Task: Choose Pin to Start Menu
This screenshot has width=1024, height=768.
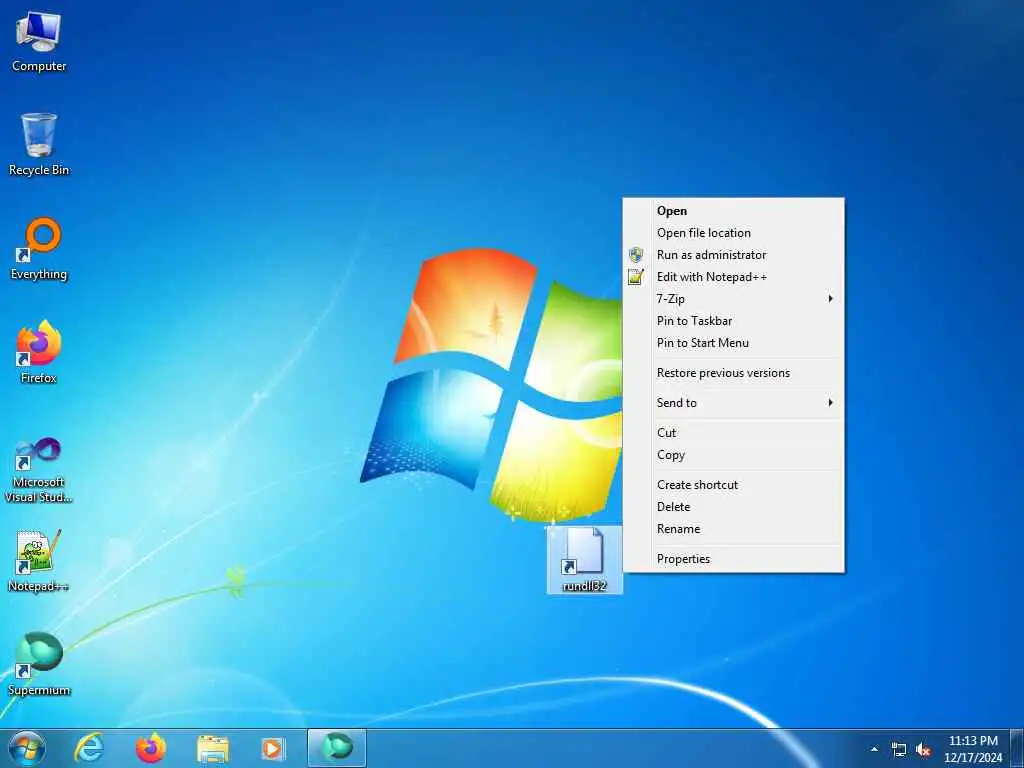Action: (x=733, y=343)
